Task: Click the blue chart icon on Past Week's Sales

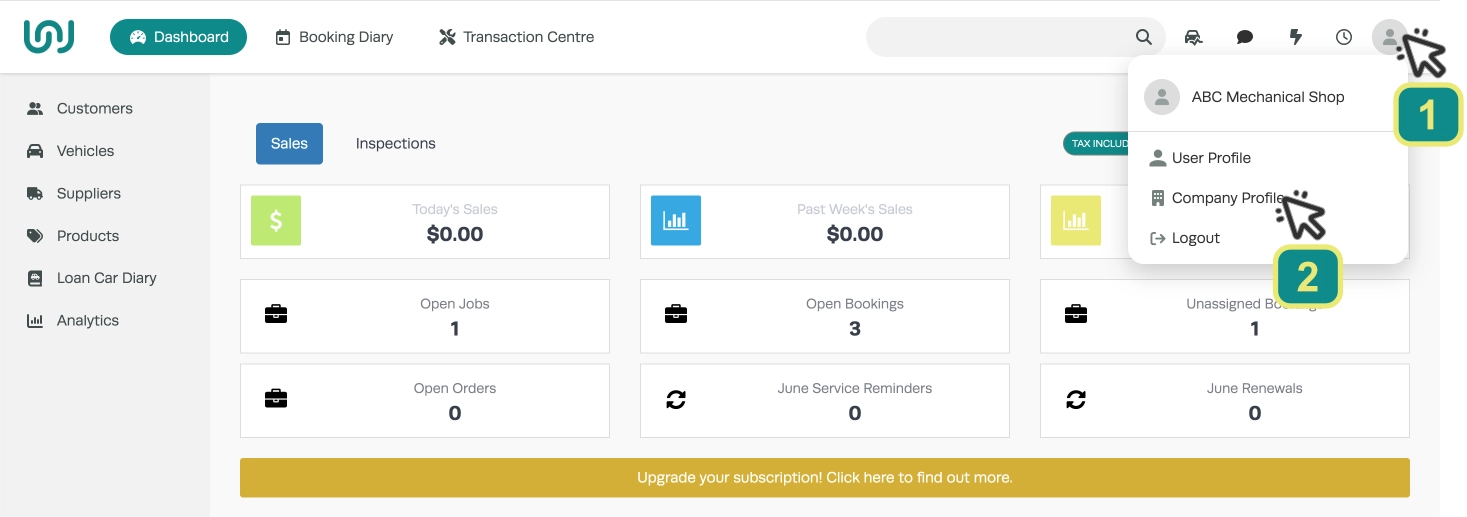Action: coord(676,221)
